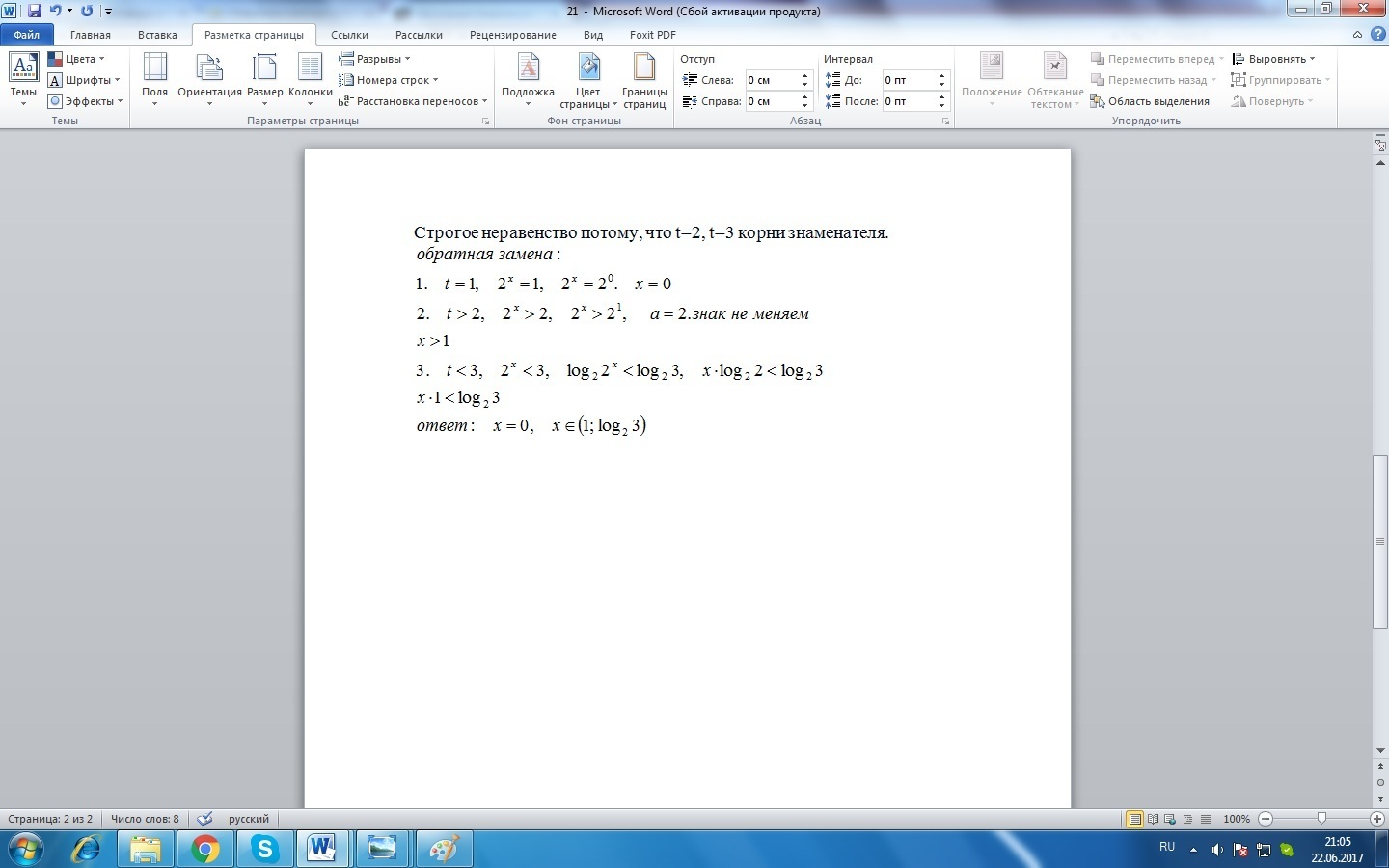The width and height of the screenshot is (1389, 868).
Task: Switch to Outline view
Action: pos(1187,820)
